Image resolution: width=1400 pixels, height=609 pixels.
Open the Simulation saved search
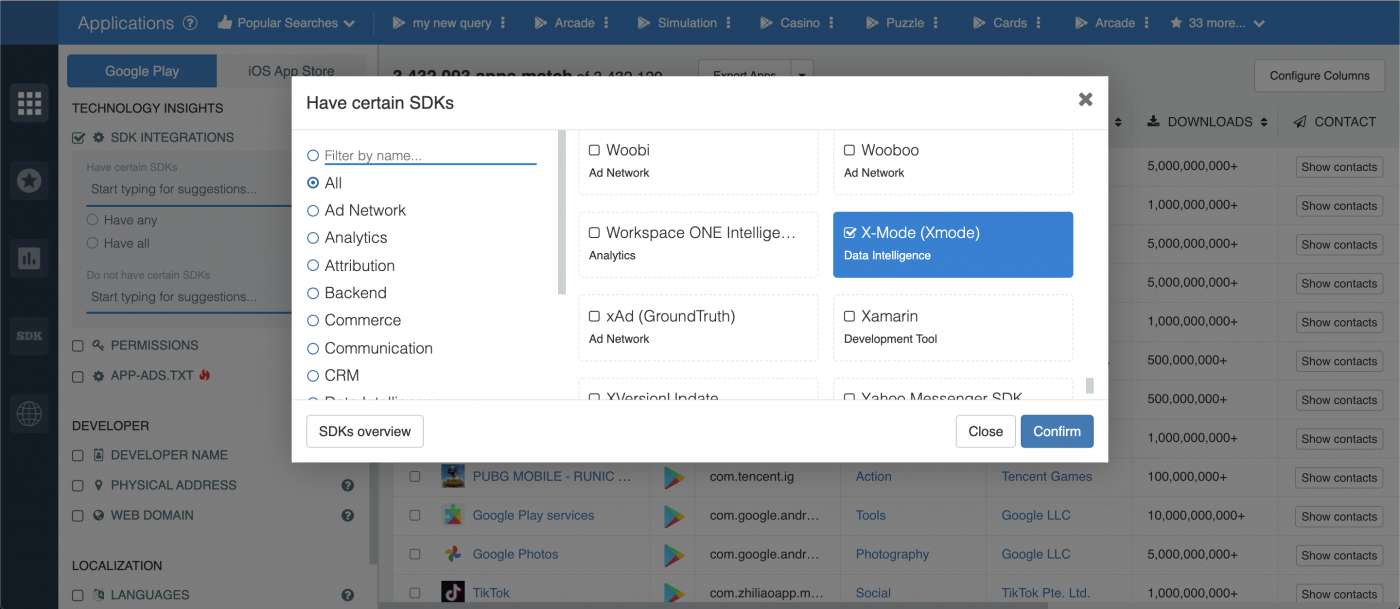(x=677, y=23)
